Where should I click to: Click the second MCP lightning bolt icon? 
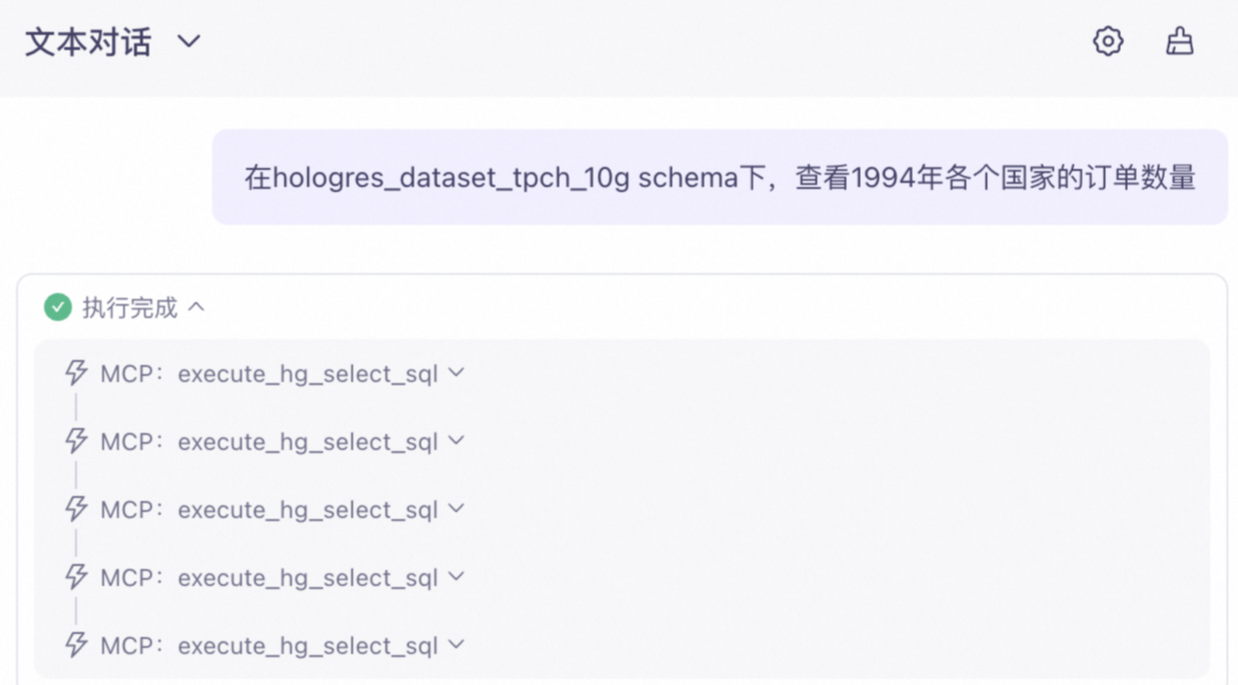click(76, 441)
